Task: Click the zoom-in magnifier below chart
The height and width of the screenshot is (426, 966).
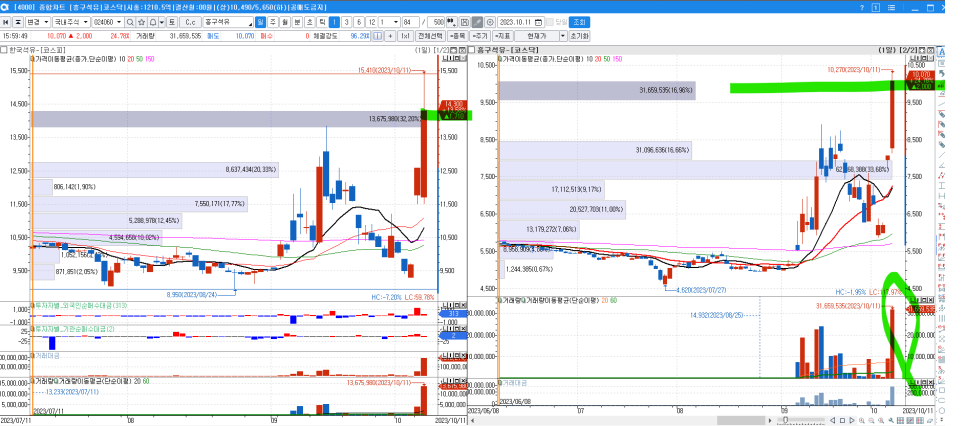Action: point(862,420)
